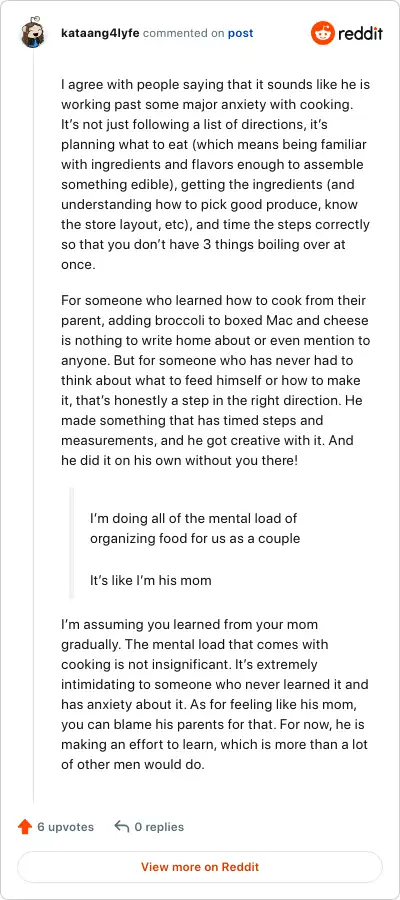Open the "0 replies" label
The width and height of the screenshot is (400, 900).
pos(159,827)
